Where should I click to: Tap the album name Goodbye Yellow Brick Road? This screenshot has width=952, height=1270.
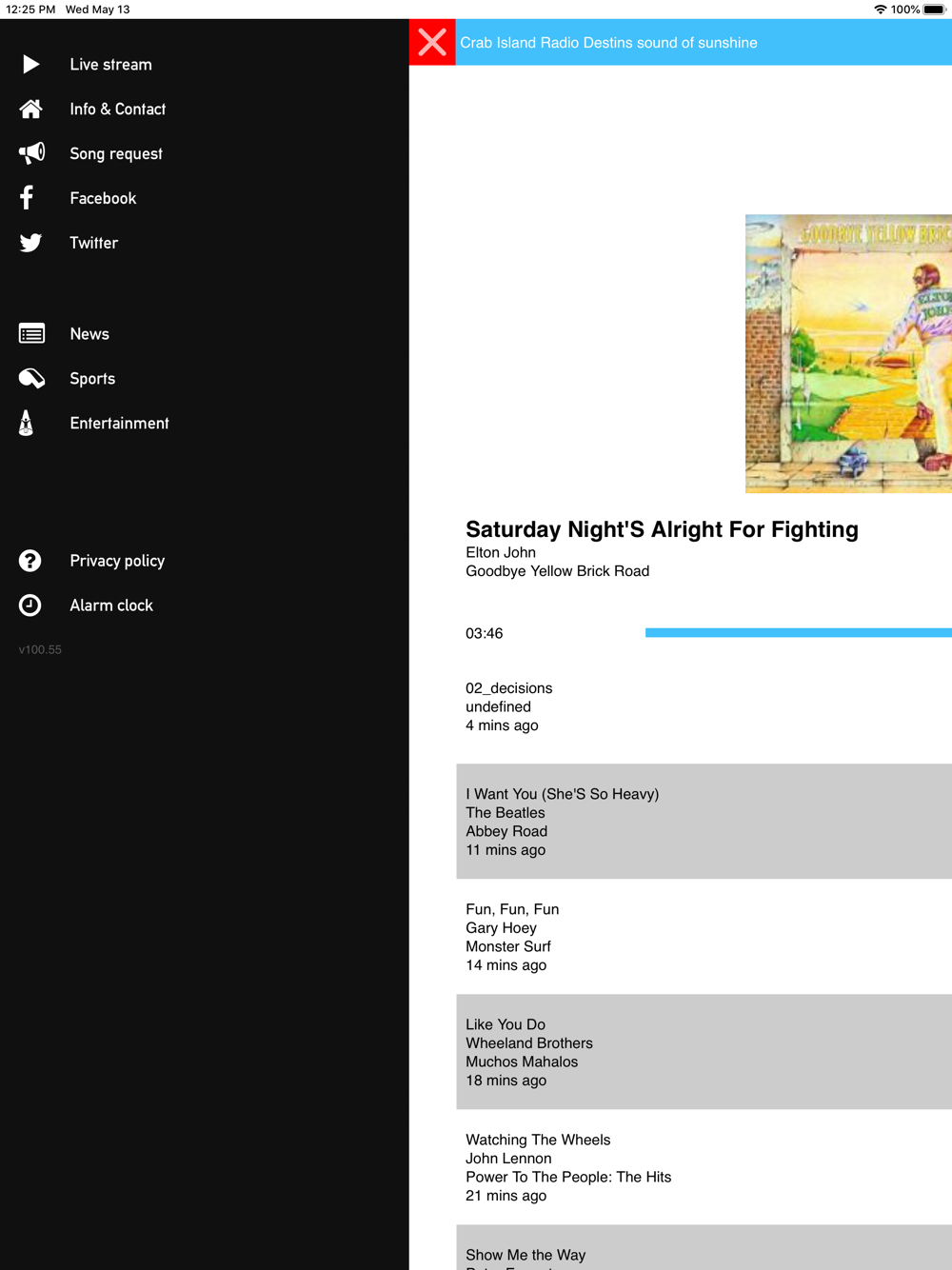click(x=557, y=571)
